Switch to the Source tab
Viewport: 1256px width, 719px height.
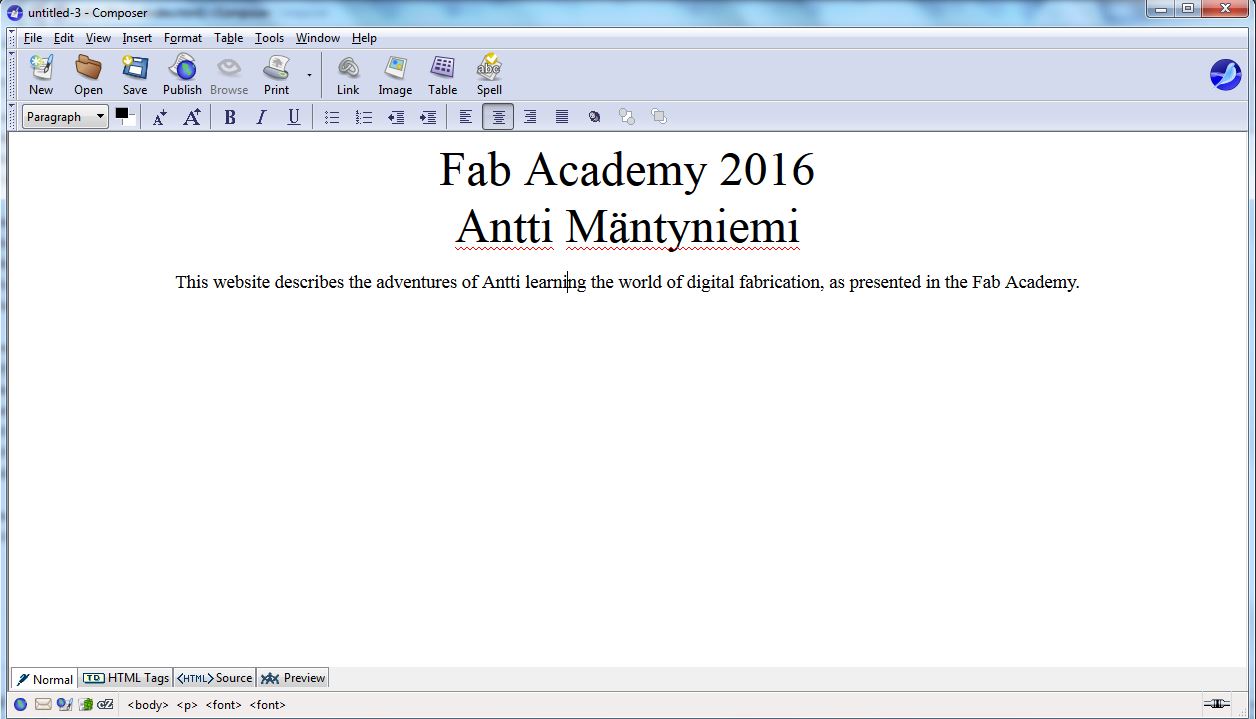214,678
